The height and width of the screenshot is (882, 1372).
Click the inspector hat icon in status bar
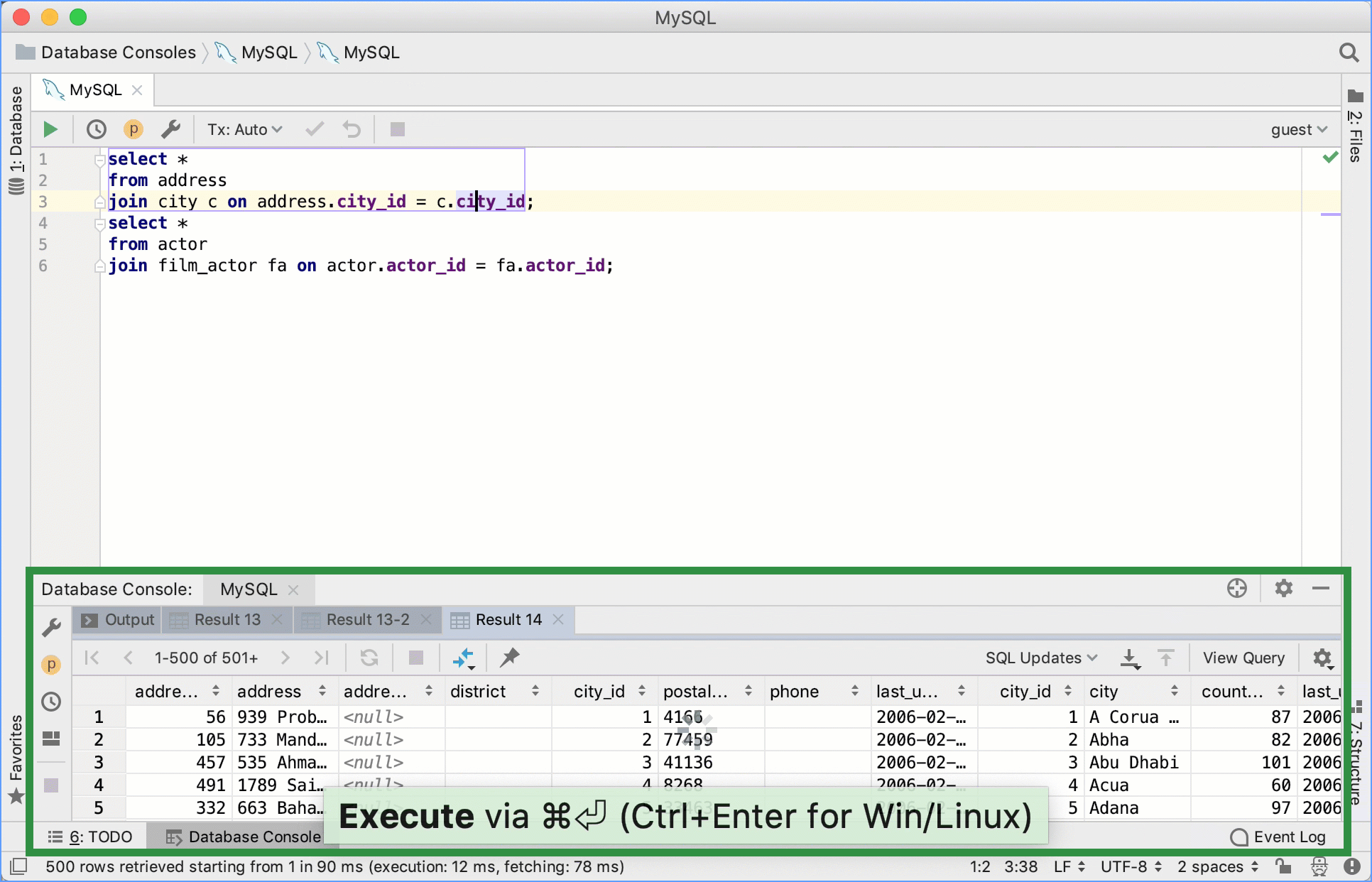pos(1319,866)
